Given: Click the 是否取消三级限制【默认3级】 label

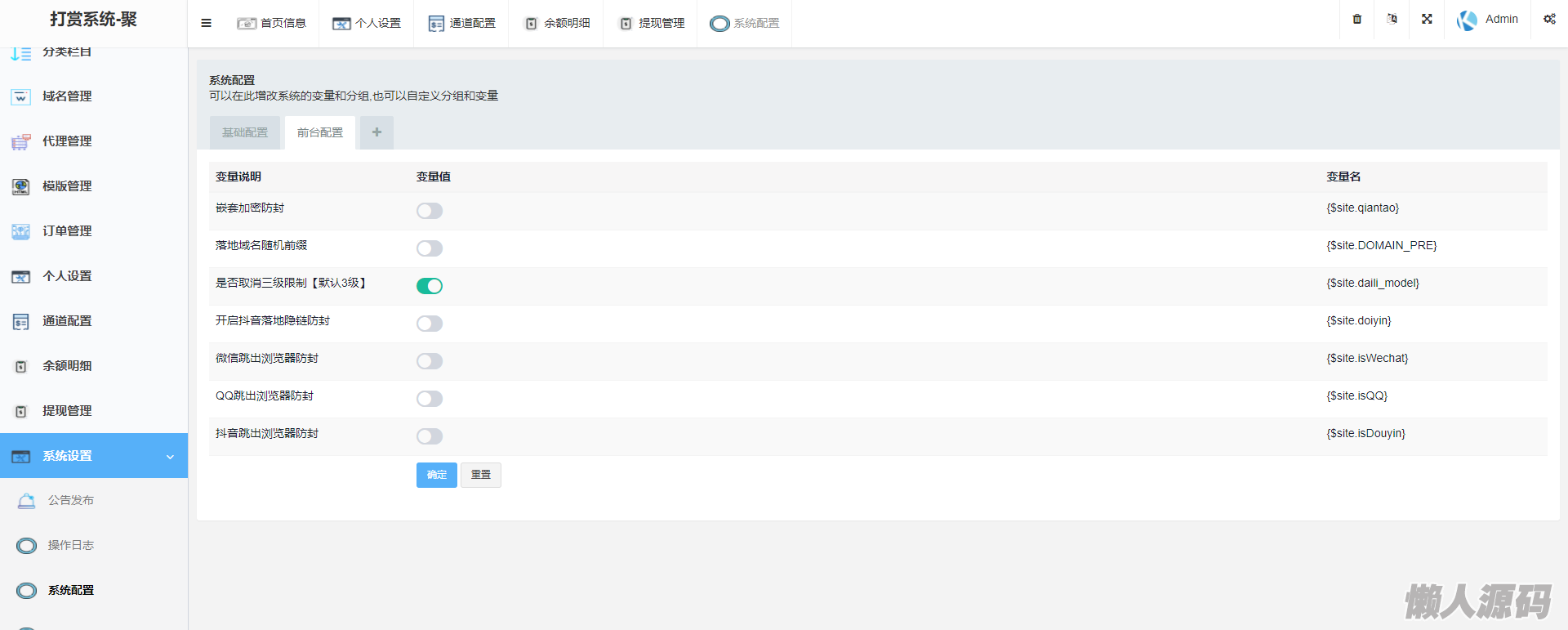Looking at the screenshot, I should tap(292, 284).
